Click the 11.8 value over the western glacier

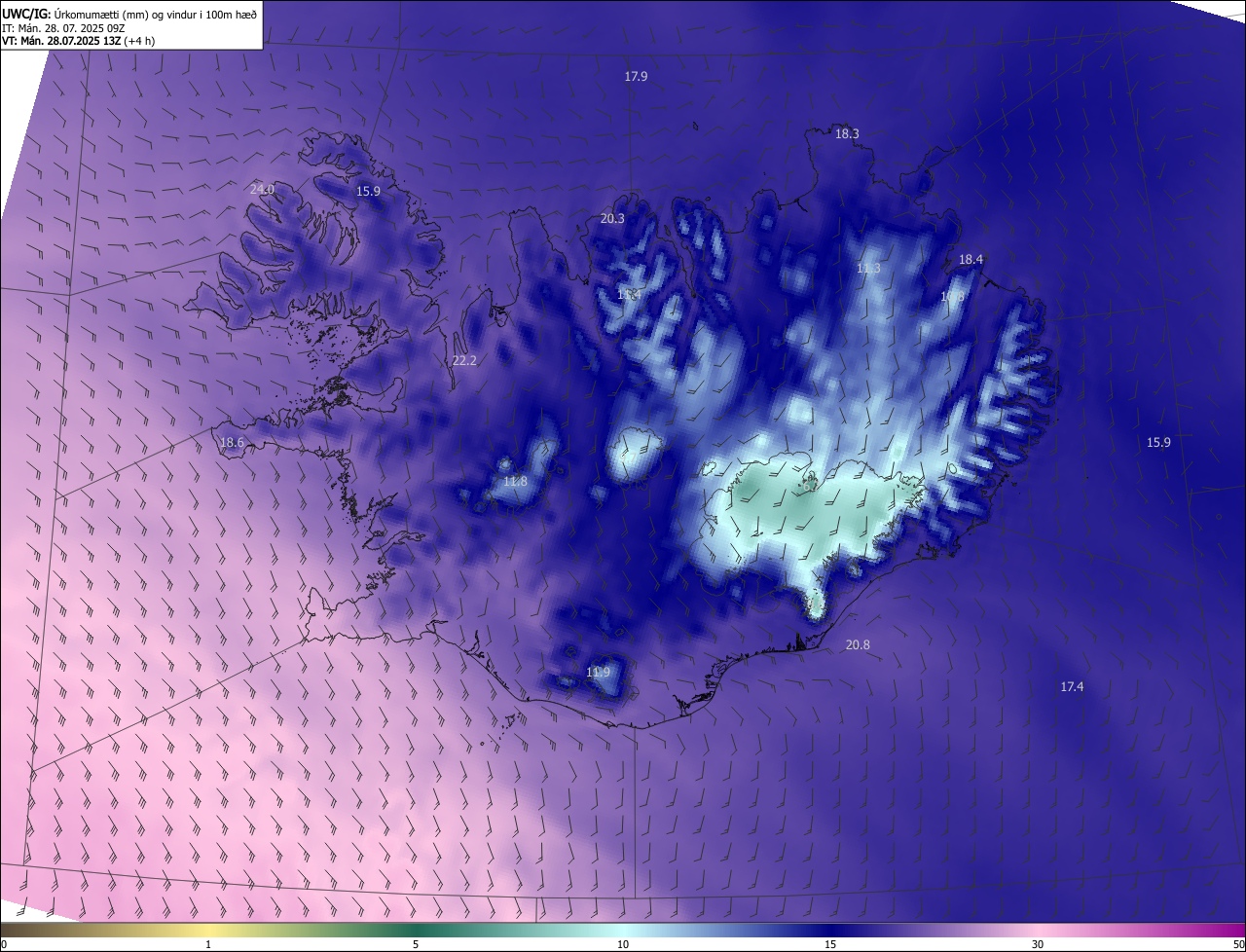tap(515, 481)
